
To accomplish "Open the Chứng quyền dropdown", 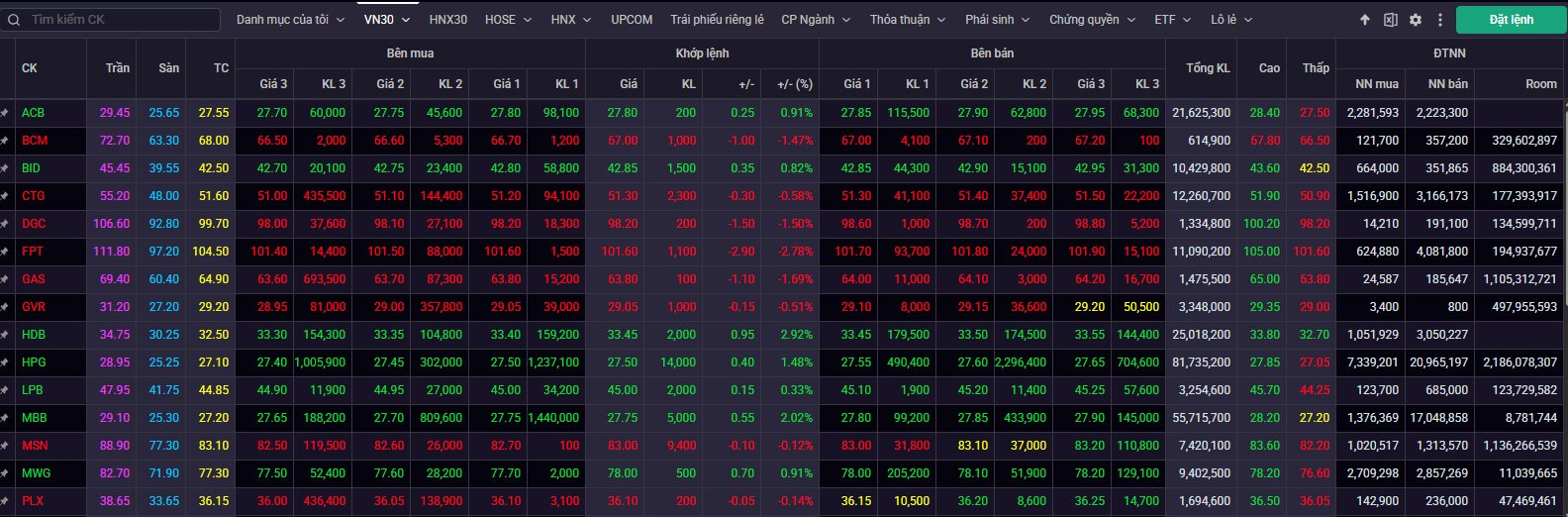I will point(1092,20).
